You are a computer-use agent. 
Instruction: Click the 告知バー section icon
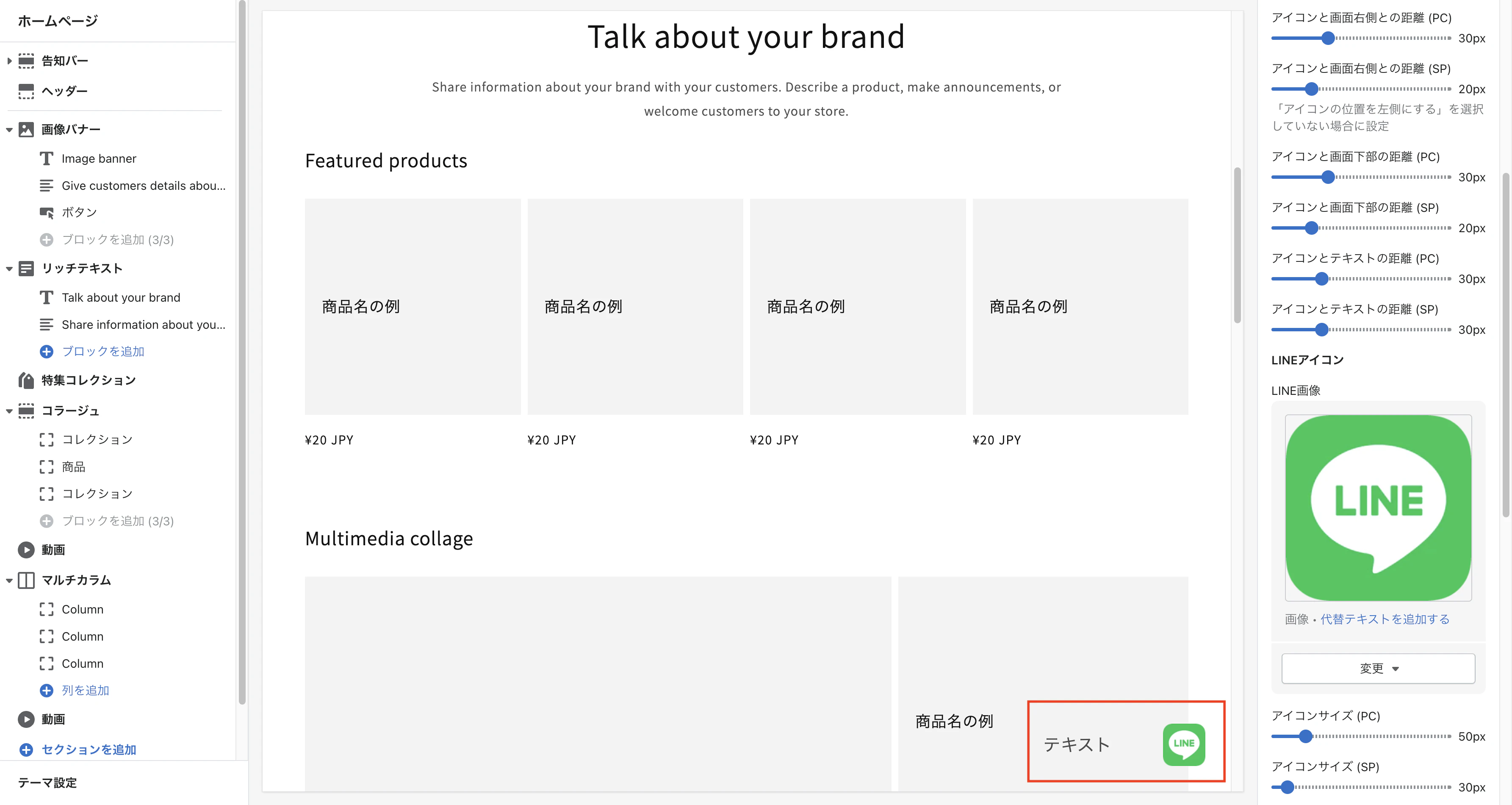click(x=26, y=61)
